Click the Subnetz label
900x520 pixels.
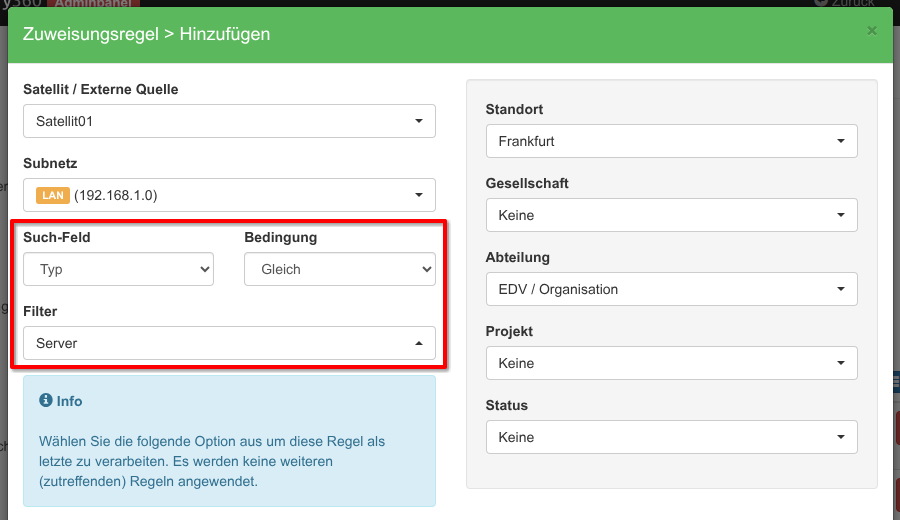[50, 163]
